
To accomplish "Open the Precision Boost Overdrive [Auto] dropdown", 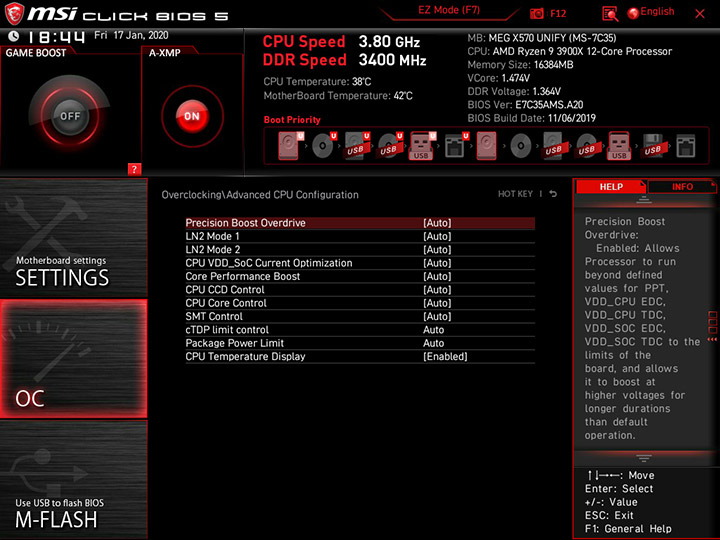I will pyautogui.click(x=437, y=223).
